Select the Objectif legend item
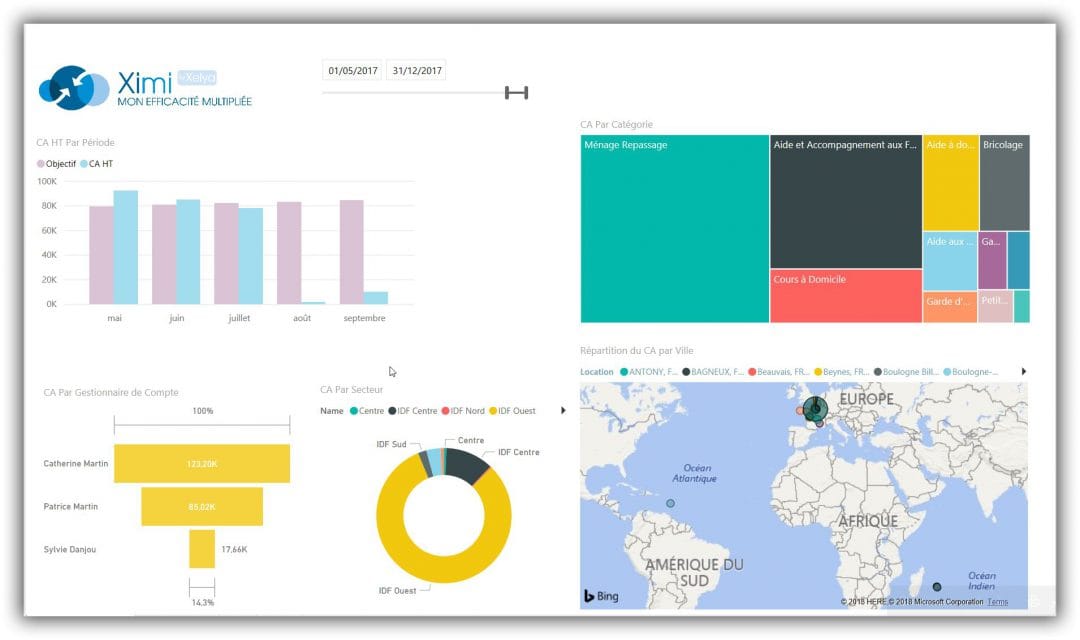This screenshot has height=640, width=1080. tap(56, 164)
